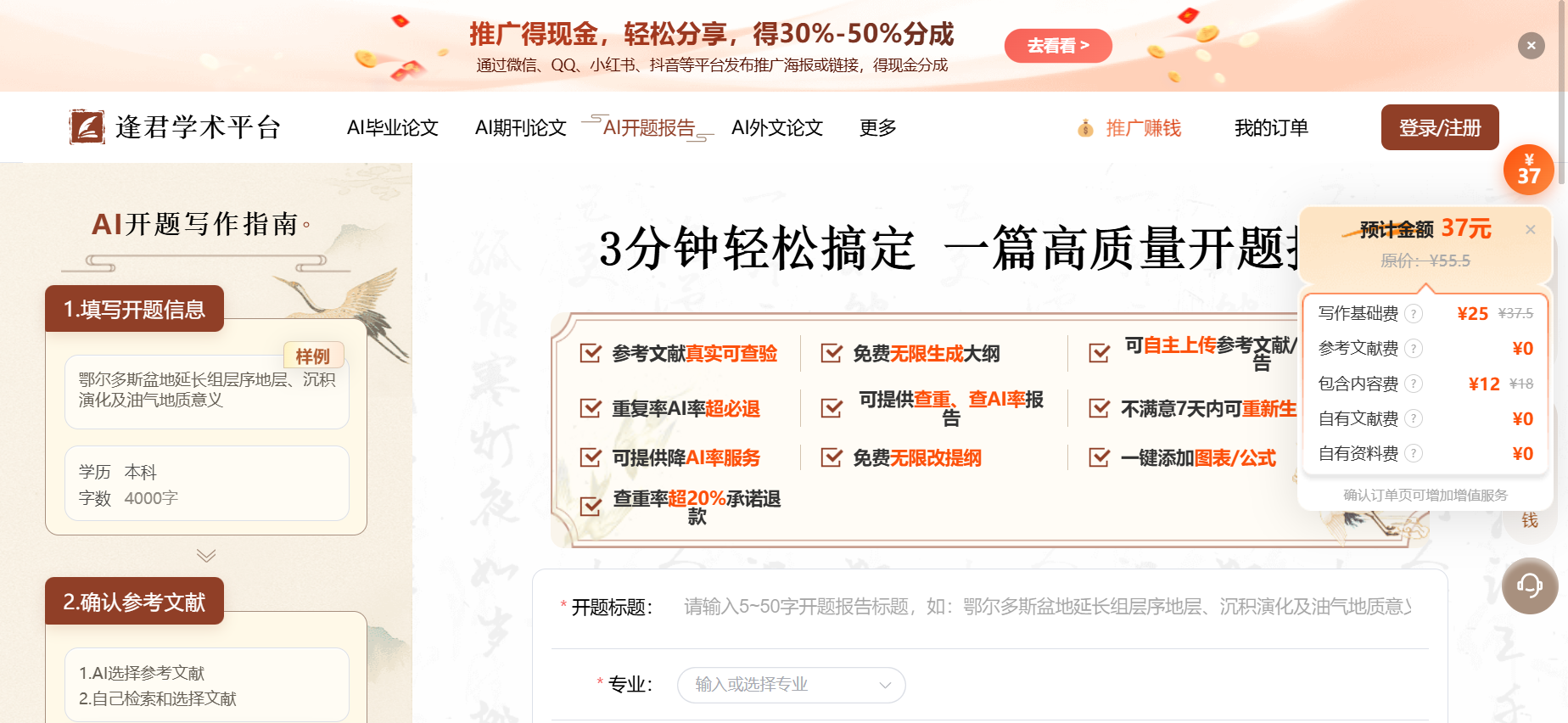Open AI期刊论文 menu item
Screen dimensions: 1568x723
521,128
